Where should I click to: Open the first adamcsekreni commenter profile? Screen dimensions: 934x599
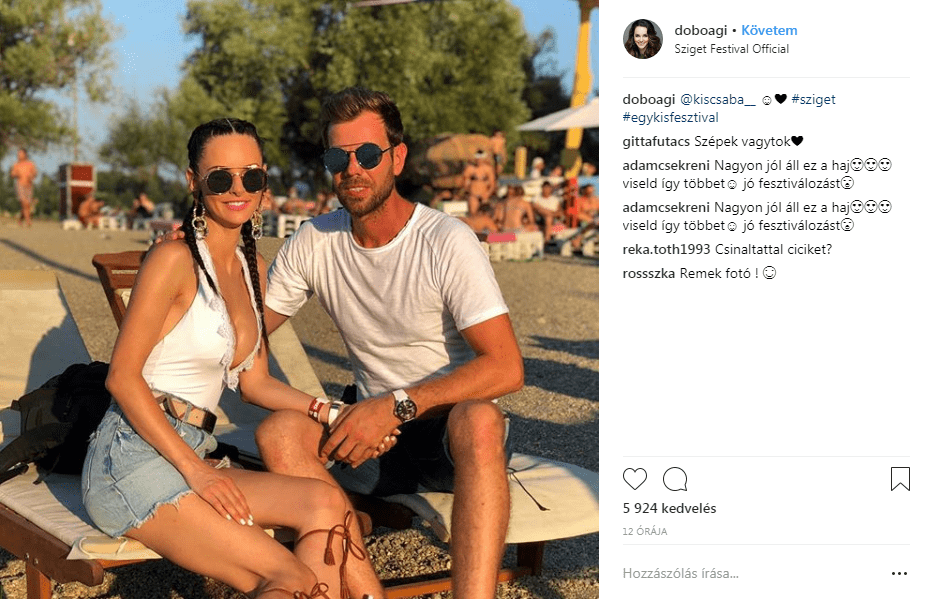[x=666, y=165]
